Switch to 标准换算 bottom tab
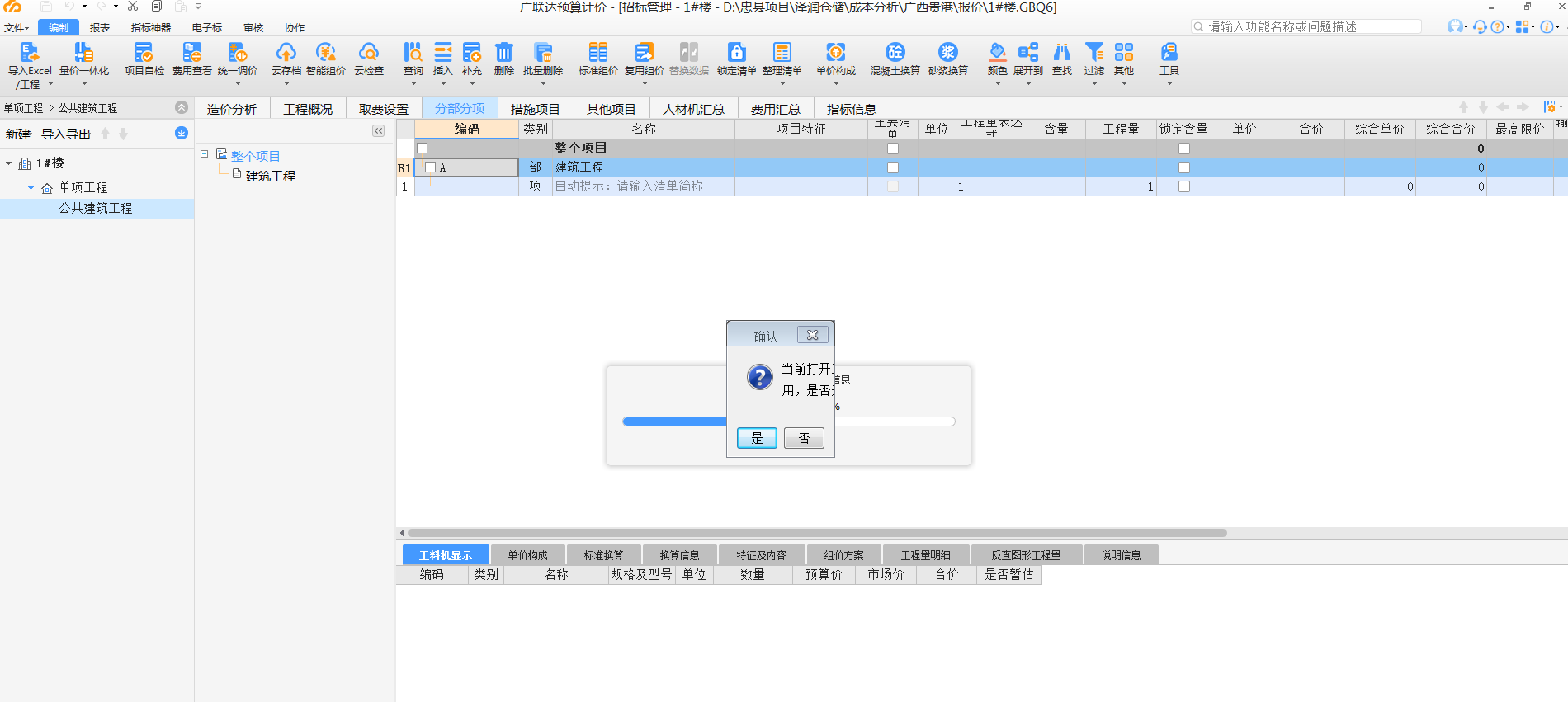 tap(604, 555)
